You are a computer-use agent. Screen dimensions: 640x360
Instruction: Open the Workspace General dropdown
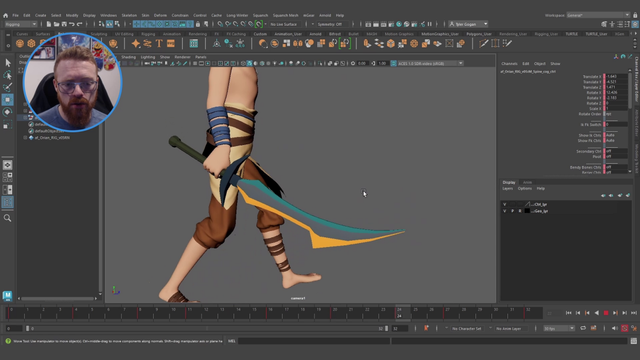(598, 15)
